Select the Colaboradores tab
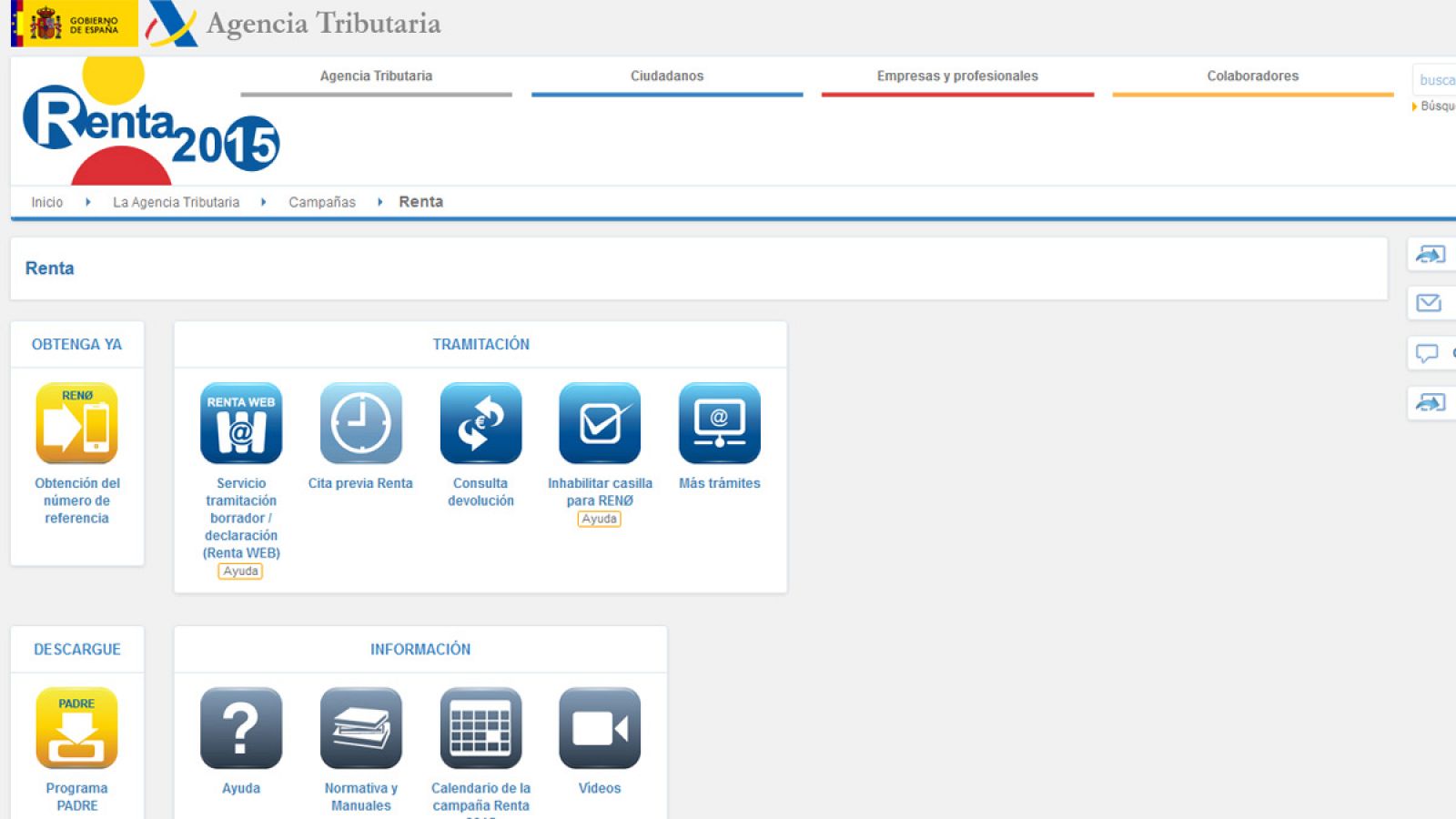Viewport: 1456px width, 819px height. point(1252,76)
